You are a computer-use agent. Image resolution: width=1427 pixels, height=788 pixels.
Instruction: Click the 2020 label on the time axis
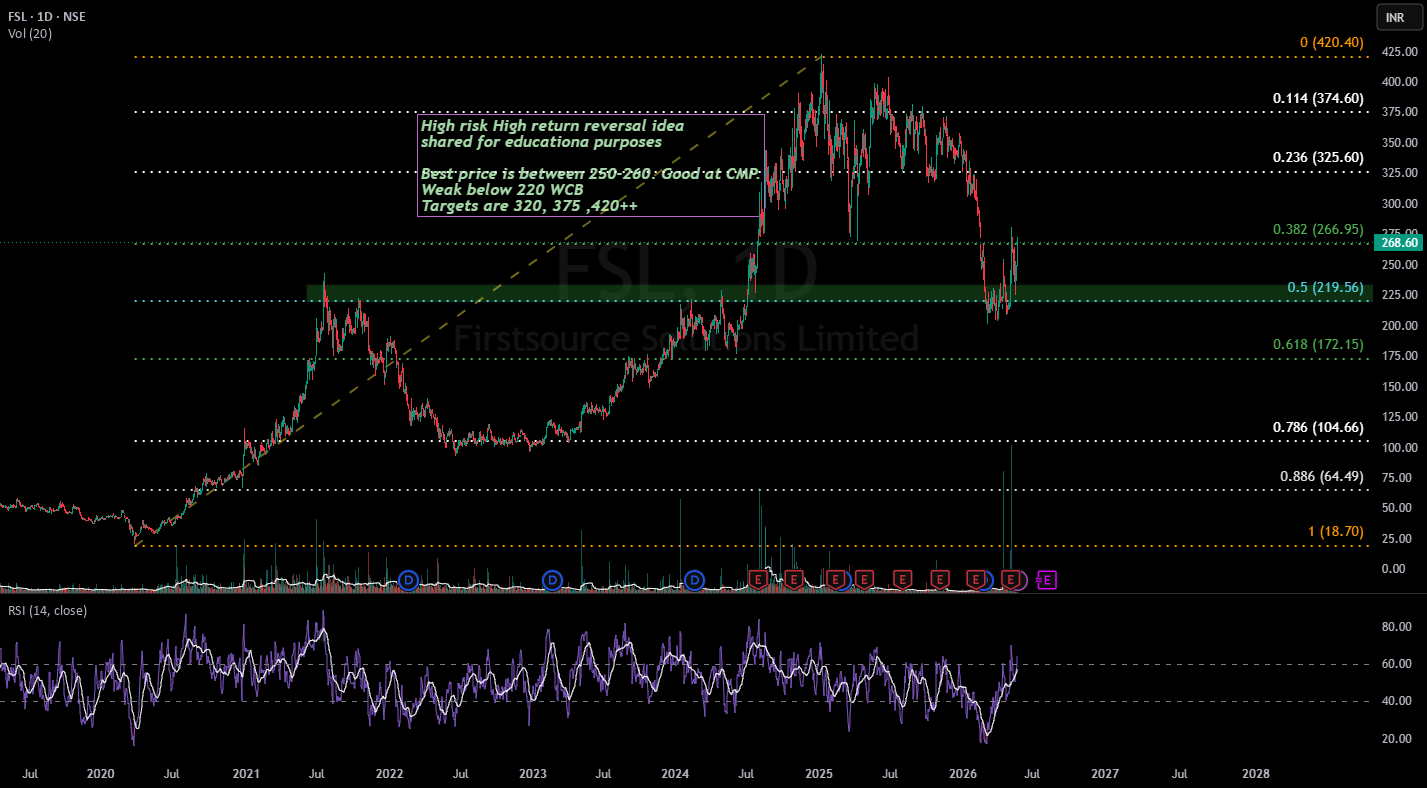pos(100,773)
